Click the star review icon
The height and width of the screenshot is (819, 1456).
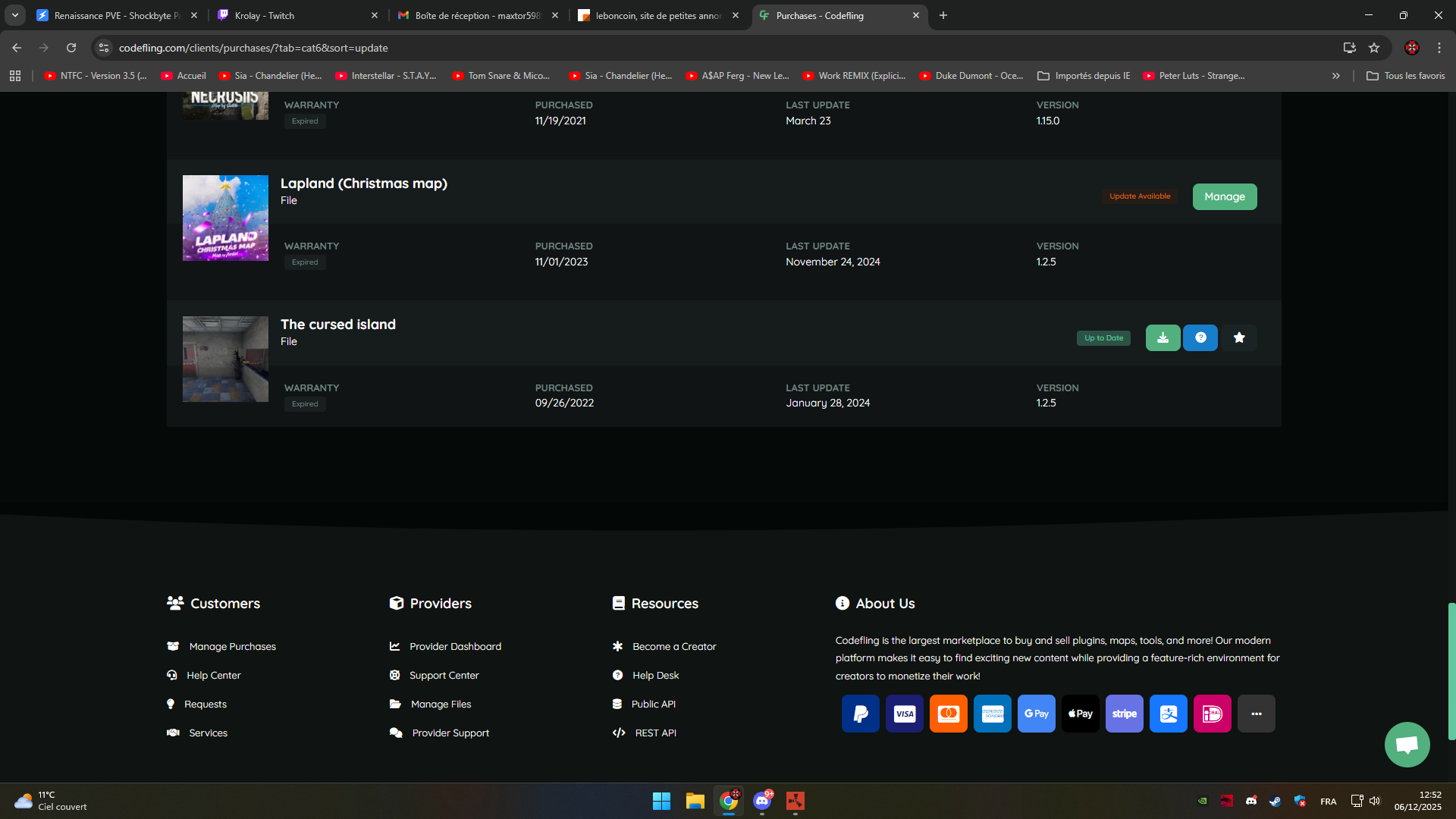point(1239,337)
